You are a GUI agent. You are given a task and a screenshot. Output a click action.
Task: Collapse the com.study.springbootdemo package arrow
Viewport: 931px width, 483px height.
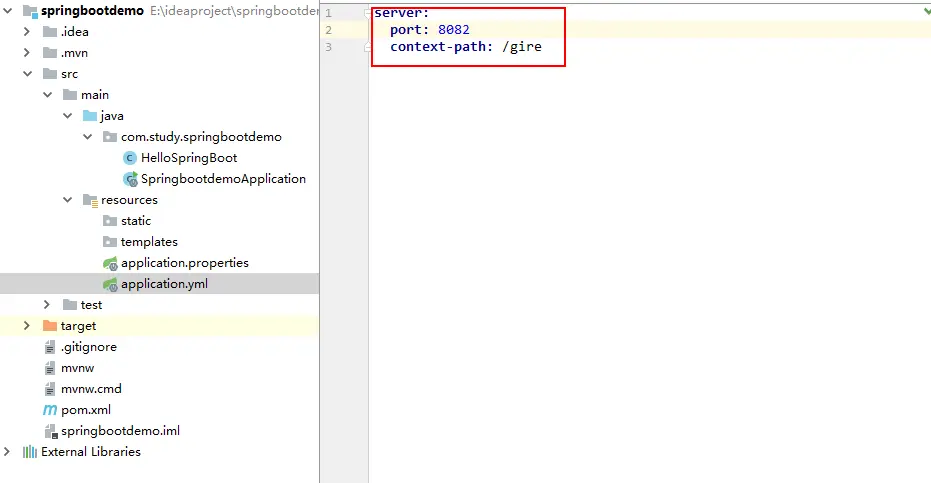point(88,137)
